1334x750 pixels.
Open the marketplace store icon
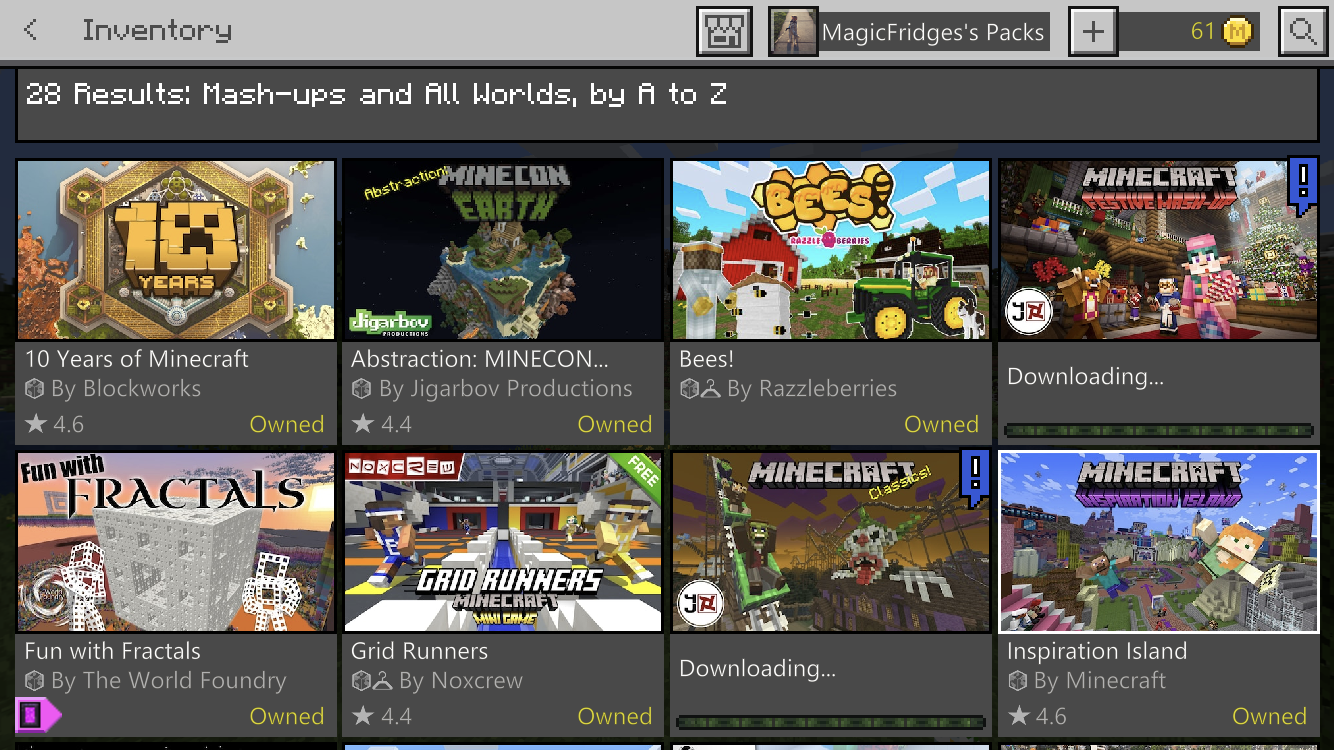pos(723,32)
